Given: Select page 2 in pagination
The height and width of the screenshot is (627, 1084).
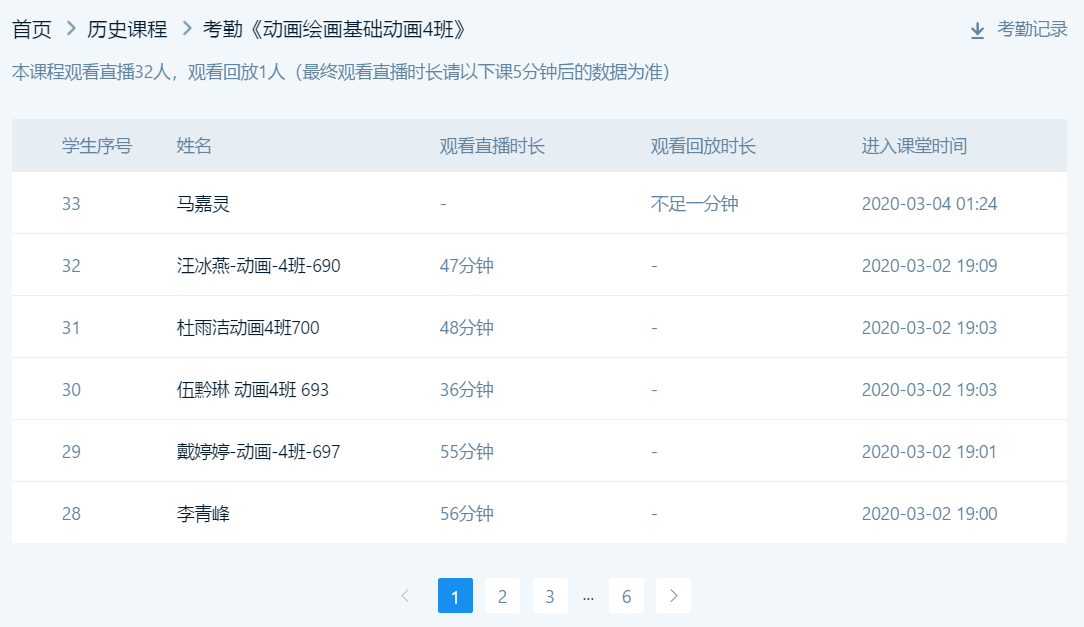Looking at the screenshot, I should point(502,596).
